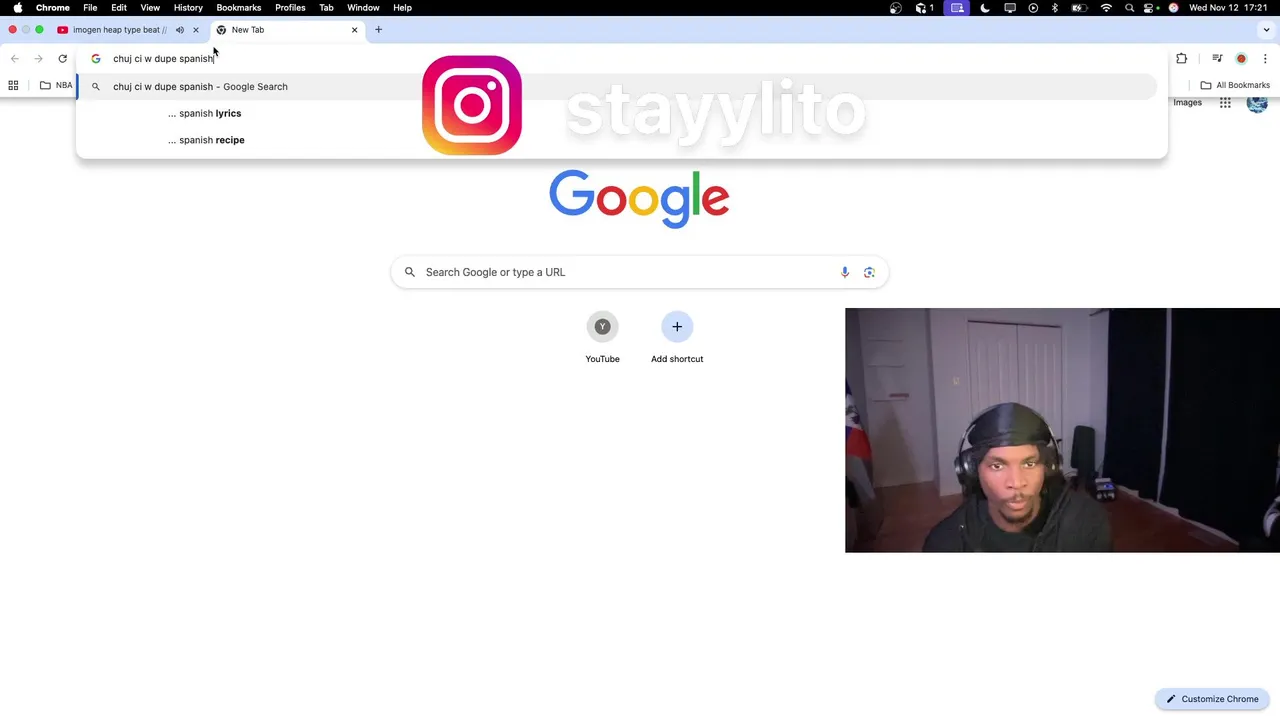This screenshot has width=1280, height=720.
Task: Close the New Tab tab
Action: point(354,30)
